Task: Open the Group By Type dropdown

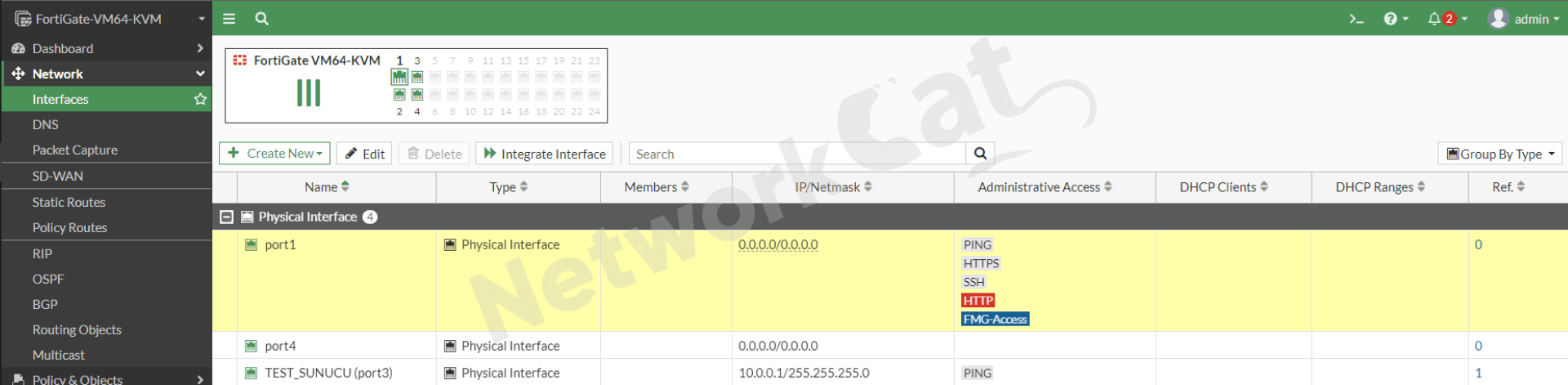Action: (x=1499, y=154)
